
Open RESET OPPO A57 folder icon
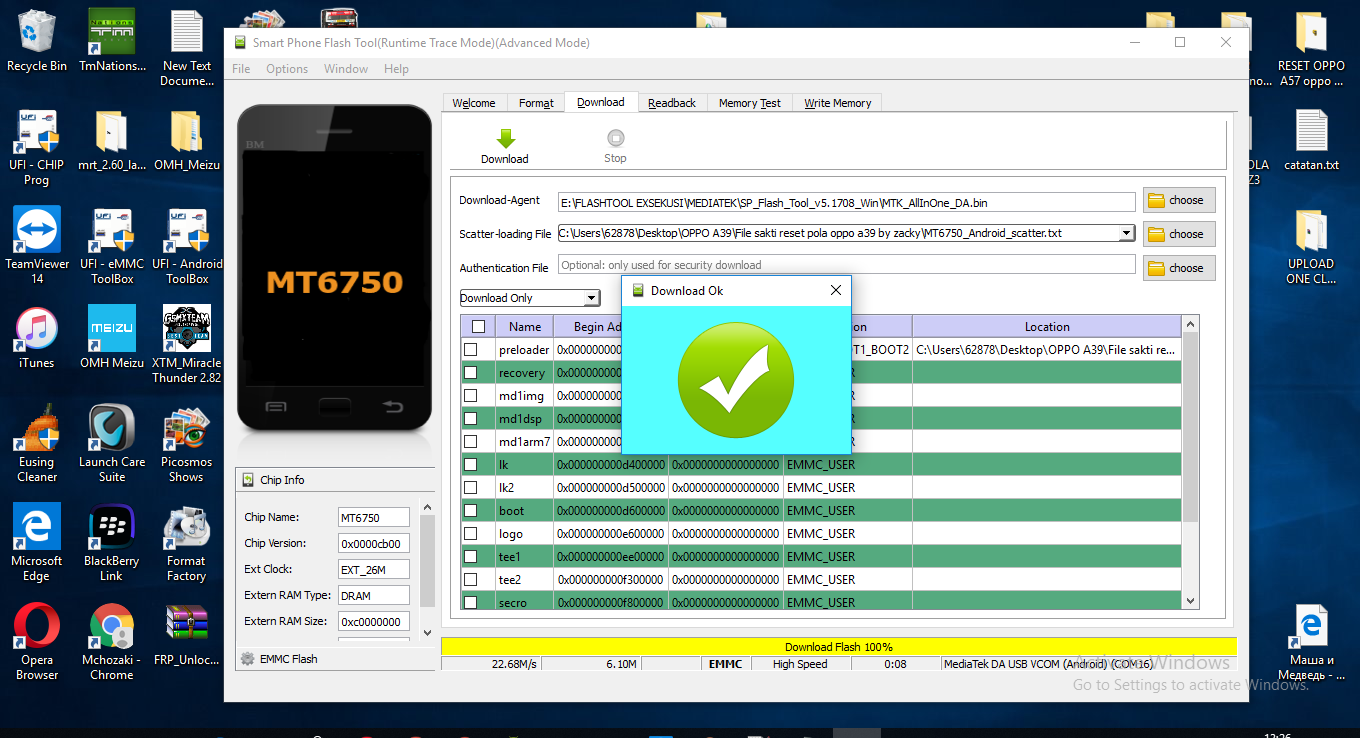tap(1311, 32)
